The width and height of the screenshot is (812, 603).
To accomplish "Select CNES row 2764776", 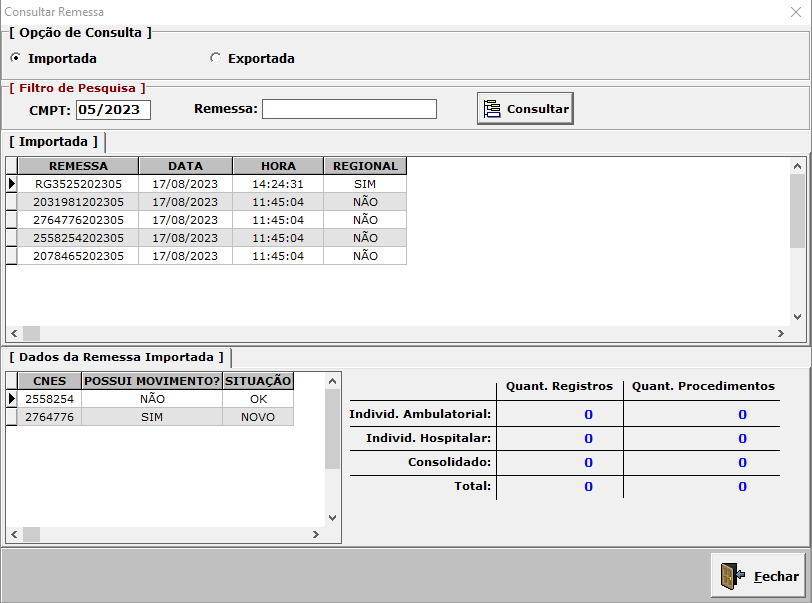I will click(x=48, y=417).
